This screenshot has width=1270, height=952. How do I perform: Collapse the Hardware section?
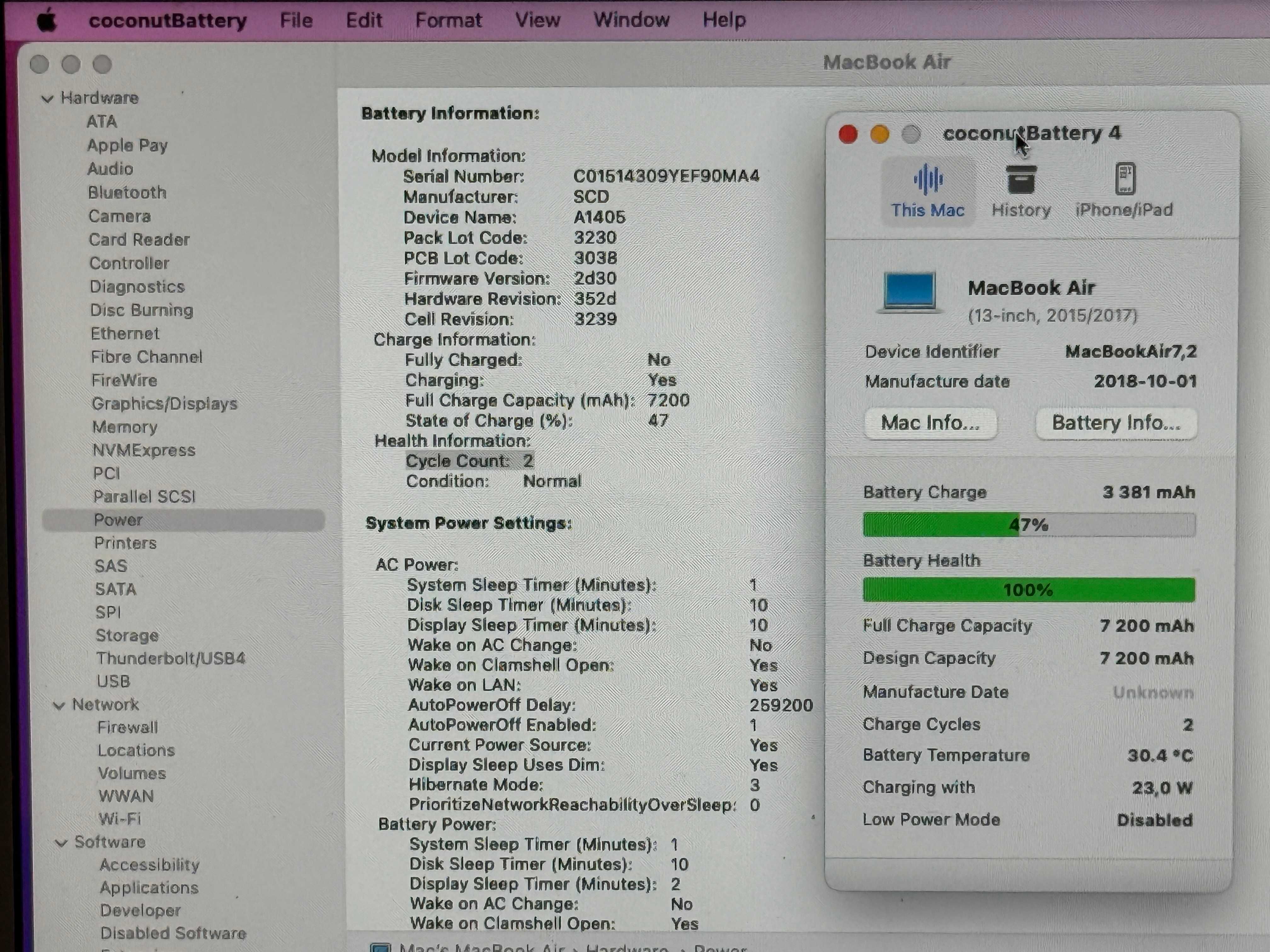point(48,99)
